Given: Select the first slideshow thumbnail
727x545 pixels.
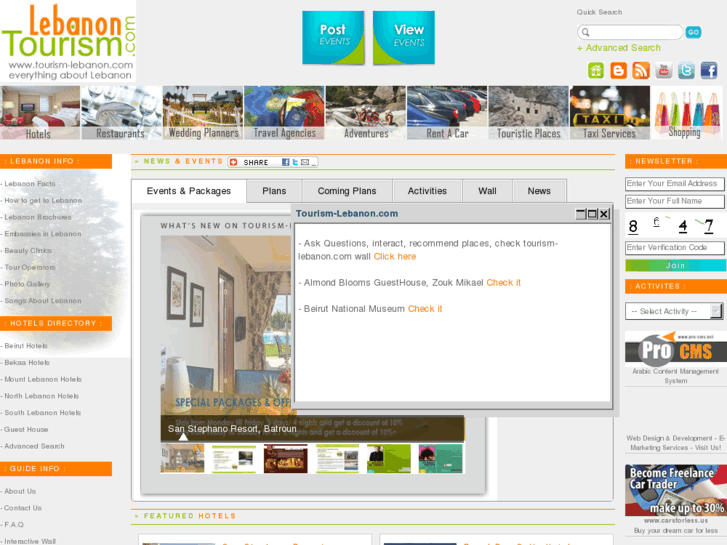Looking at the screenshot, I should pyautogui.click(x=182, y=459).
